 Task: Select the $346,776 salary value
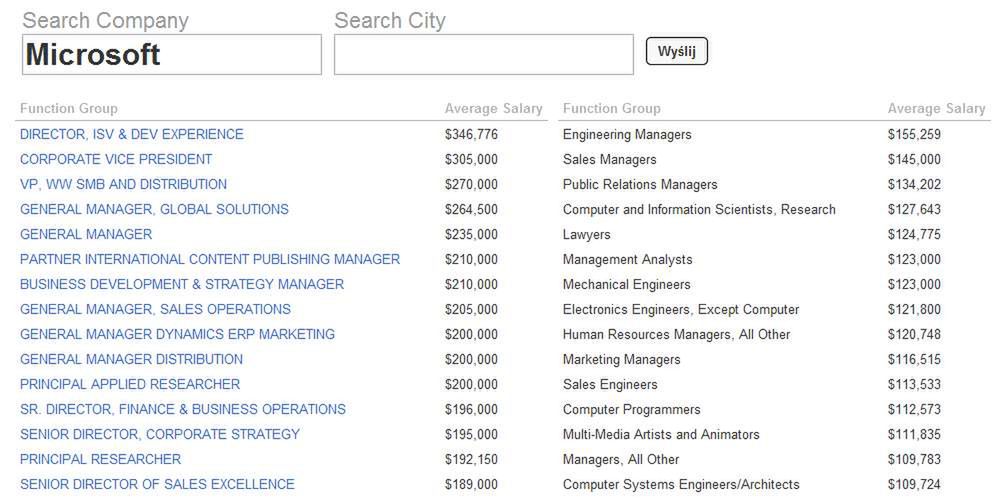[471, 135]
